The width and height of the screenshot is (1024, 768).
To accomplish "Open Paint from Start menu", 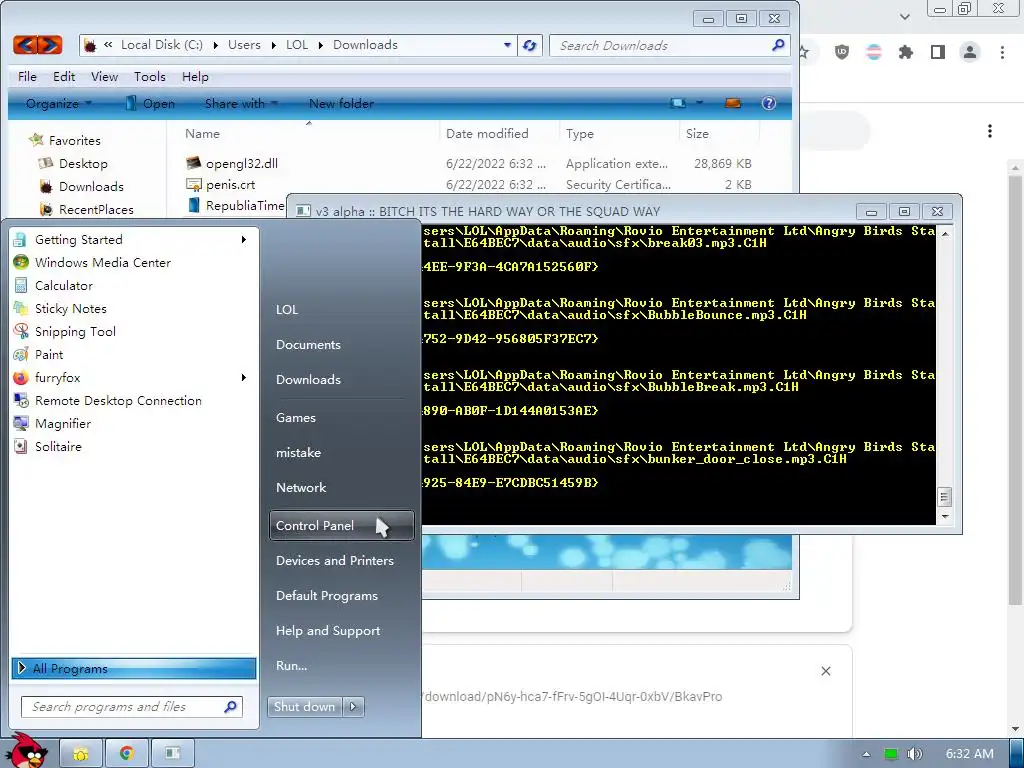I will (x=49, y=354).
